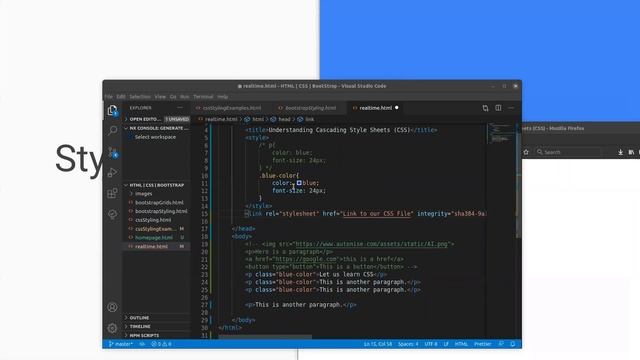Image resolution: width=640 pixels, height=360 pixels.
Task: Change LF end of line sequence
Action: coord(446,344)
